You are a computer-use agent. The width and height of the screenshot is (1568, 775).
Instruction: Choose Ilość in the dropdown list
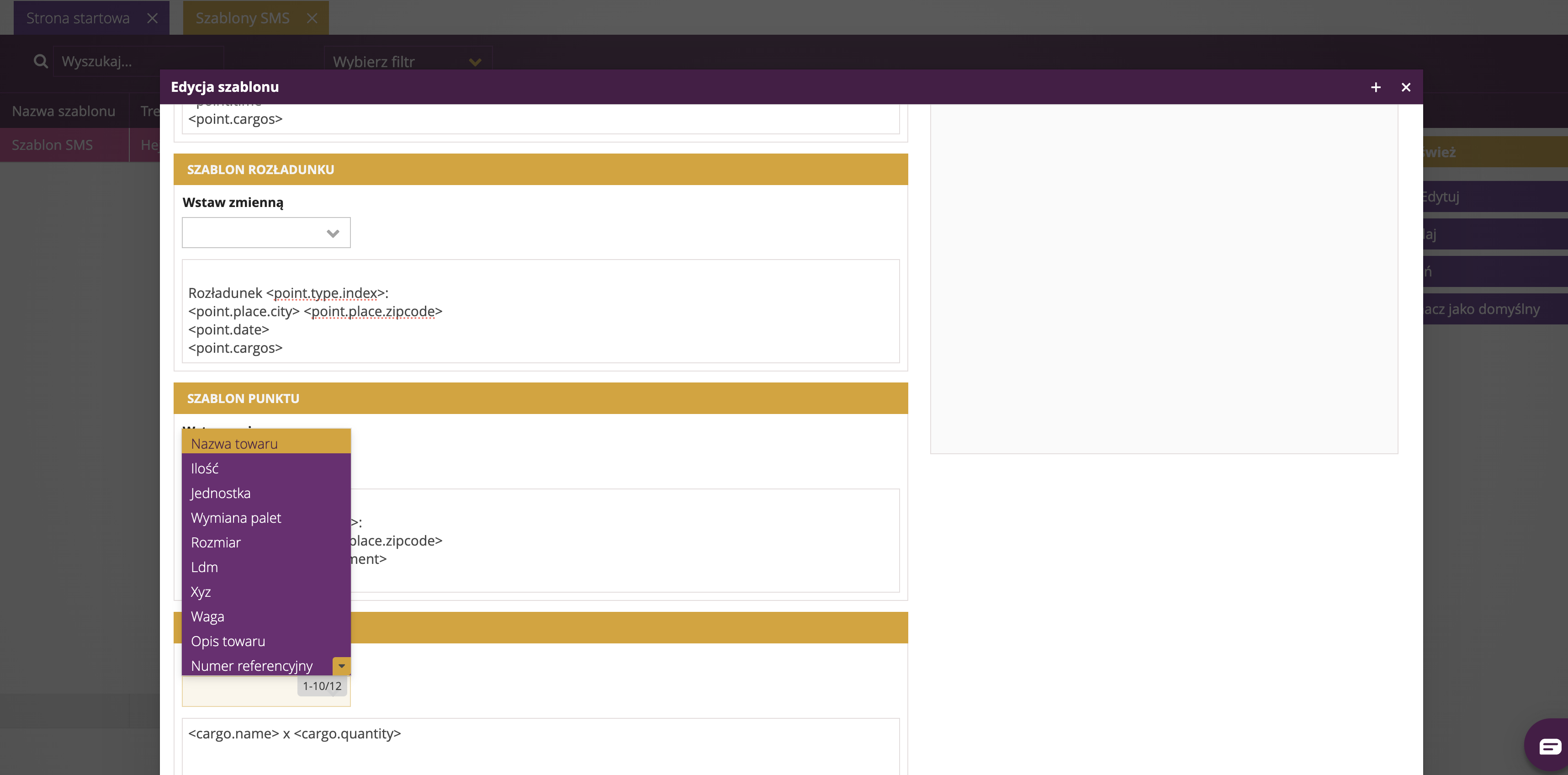point(205,468)
